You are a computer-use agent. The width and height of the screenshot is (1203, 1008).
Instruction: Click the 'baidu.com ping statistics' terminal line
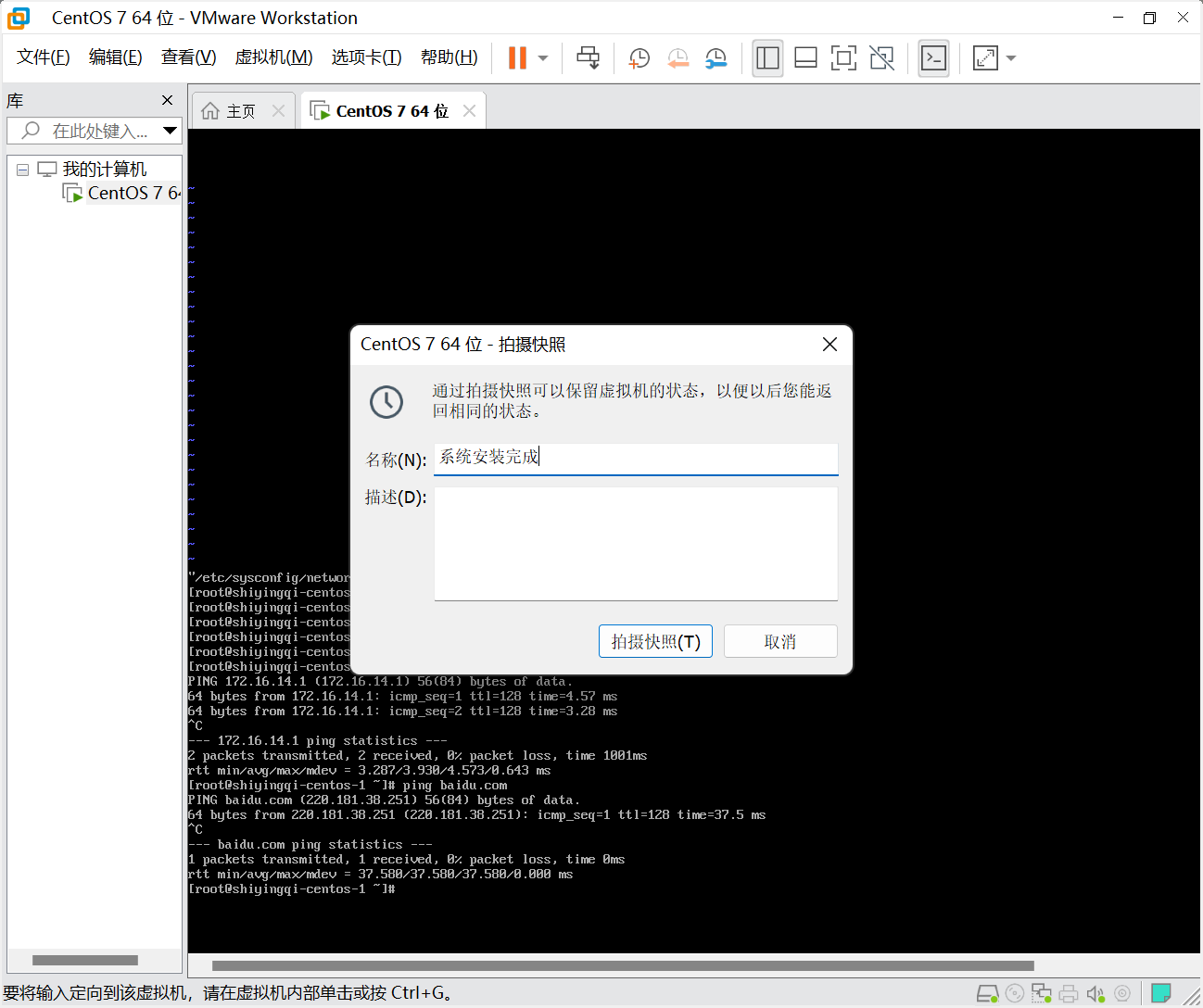coord(310,845)
